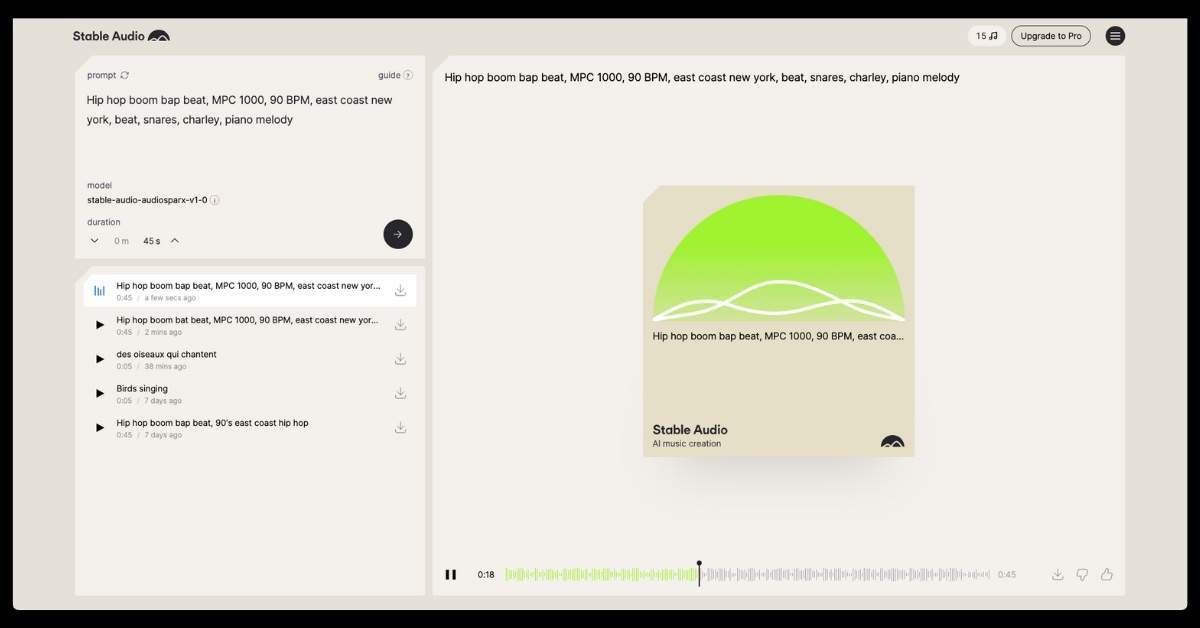Download 'des oiseaux qui chantent' track
The width and height of the screenshot is (1200, 628).
pyautogui.click(x=400, y=359)
